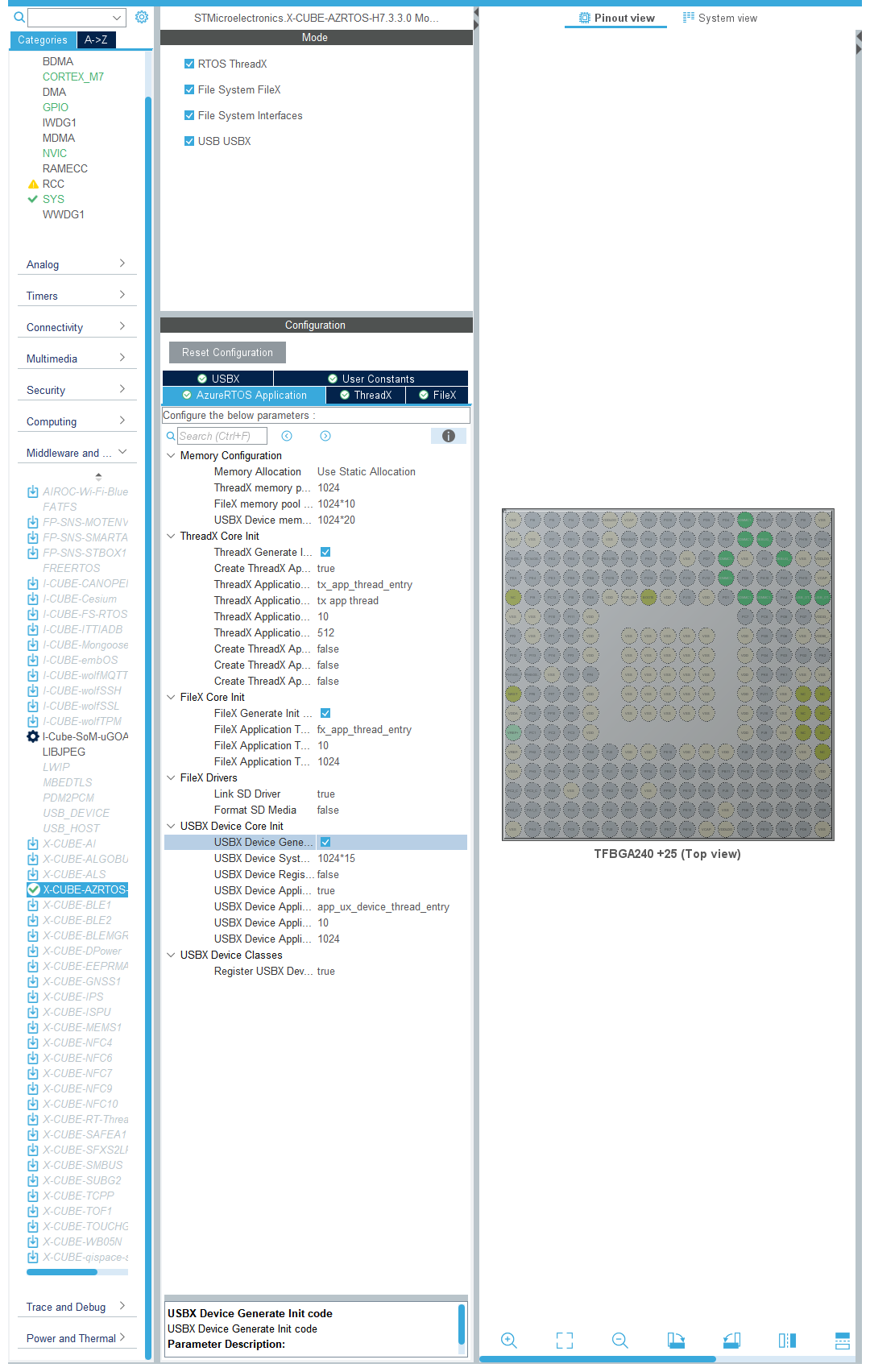Open the GPIO peripheral entry
Viewport: 870px width, 1372px height.
(x=56, y=107)
